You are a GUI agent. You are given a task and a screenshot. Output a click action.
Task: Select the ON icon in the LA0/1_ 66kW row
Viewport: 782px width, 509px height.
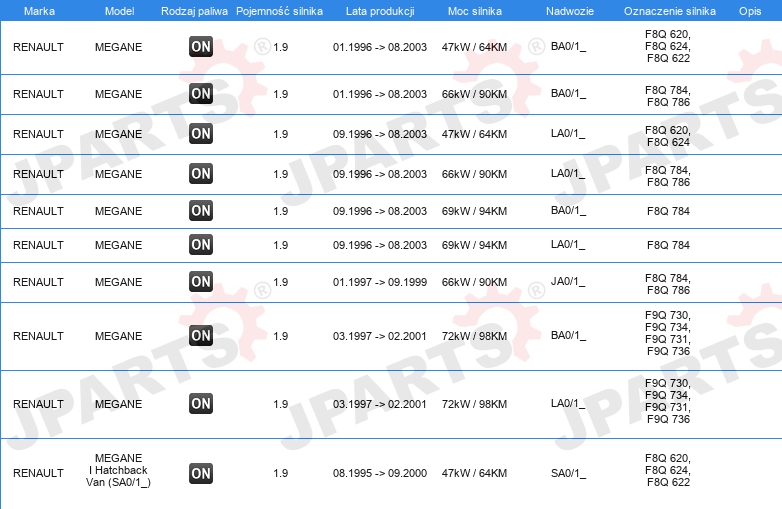tap(201, 173)
